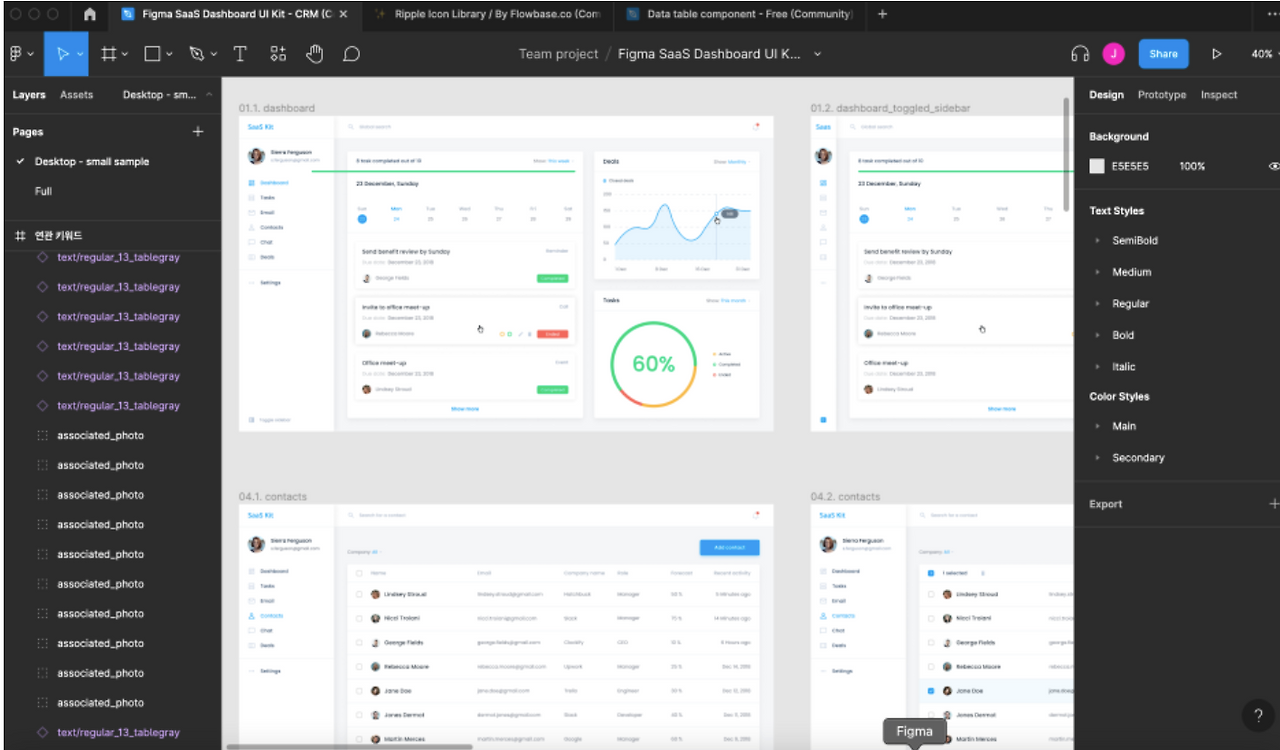This screenshot has height=750, width=1280.
Task: Select the Text tool
Action: (240, 54)
